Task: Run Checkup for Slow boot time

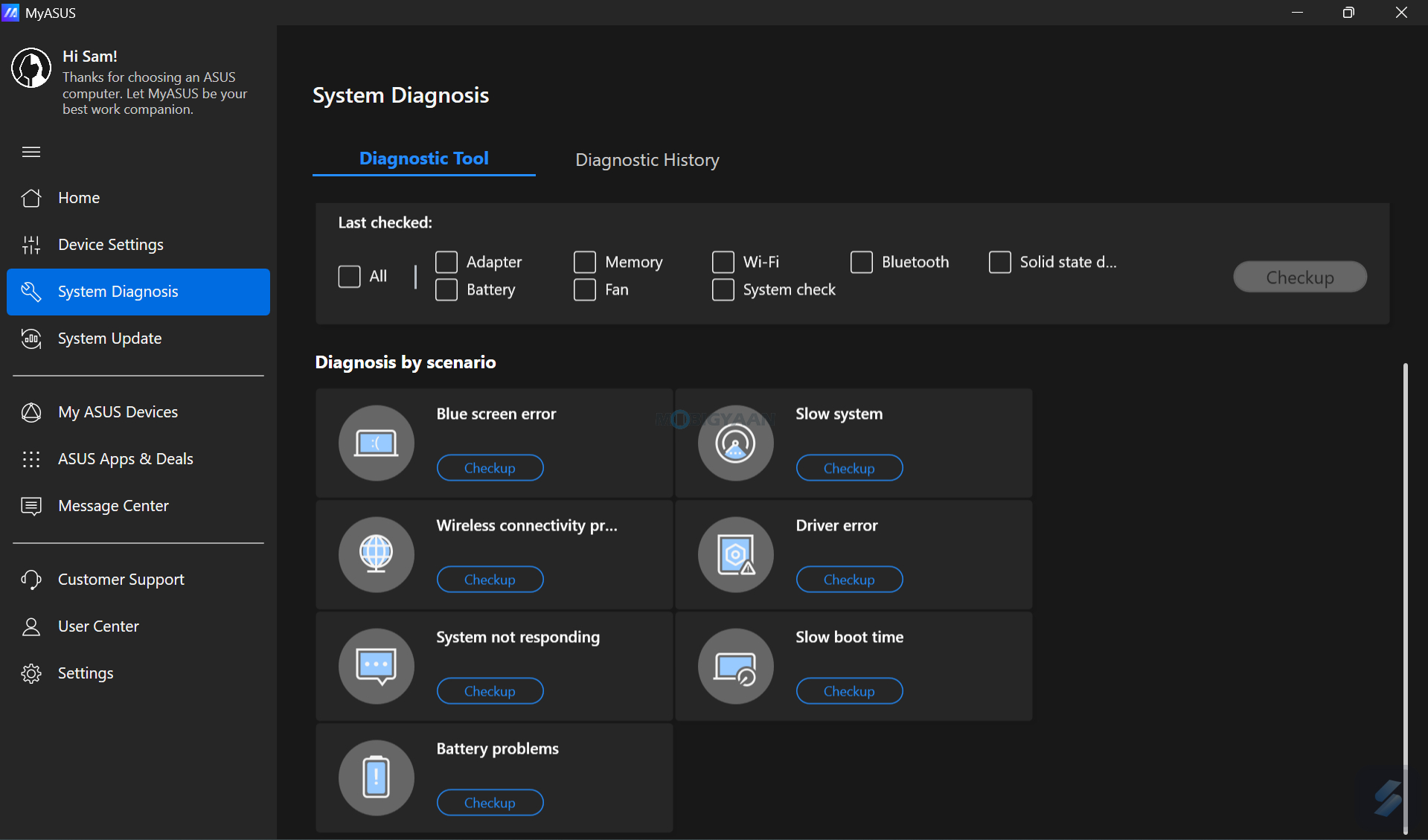Action: click(x=850, y=691)
